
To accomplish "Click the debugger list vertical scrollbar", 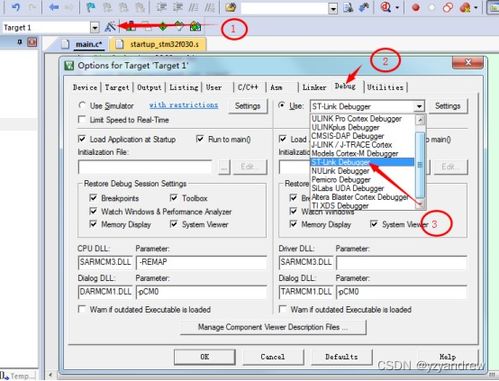I will [420, 162].
